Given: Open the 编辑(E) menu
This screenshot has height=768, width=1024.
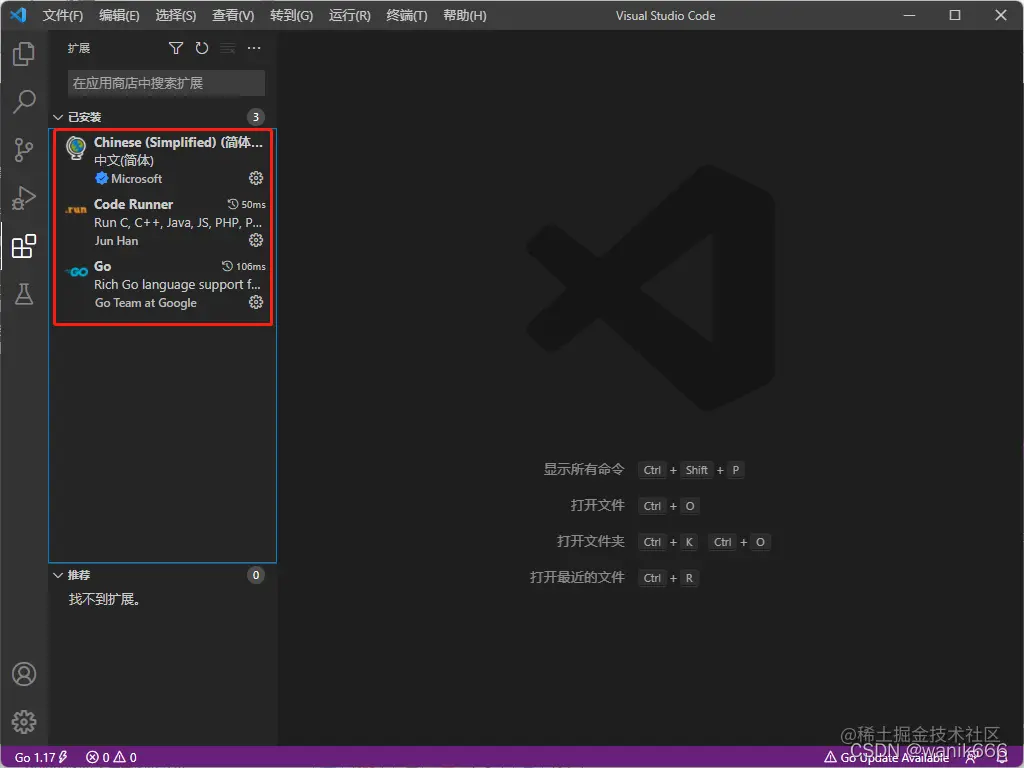Looking at the screenshot, I should click(119, 15).
